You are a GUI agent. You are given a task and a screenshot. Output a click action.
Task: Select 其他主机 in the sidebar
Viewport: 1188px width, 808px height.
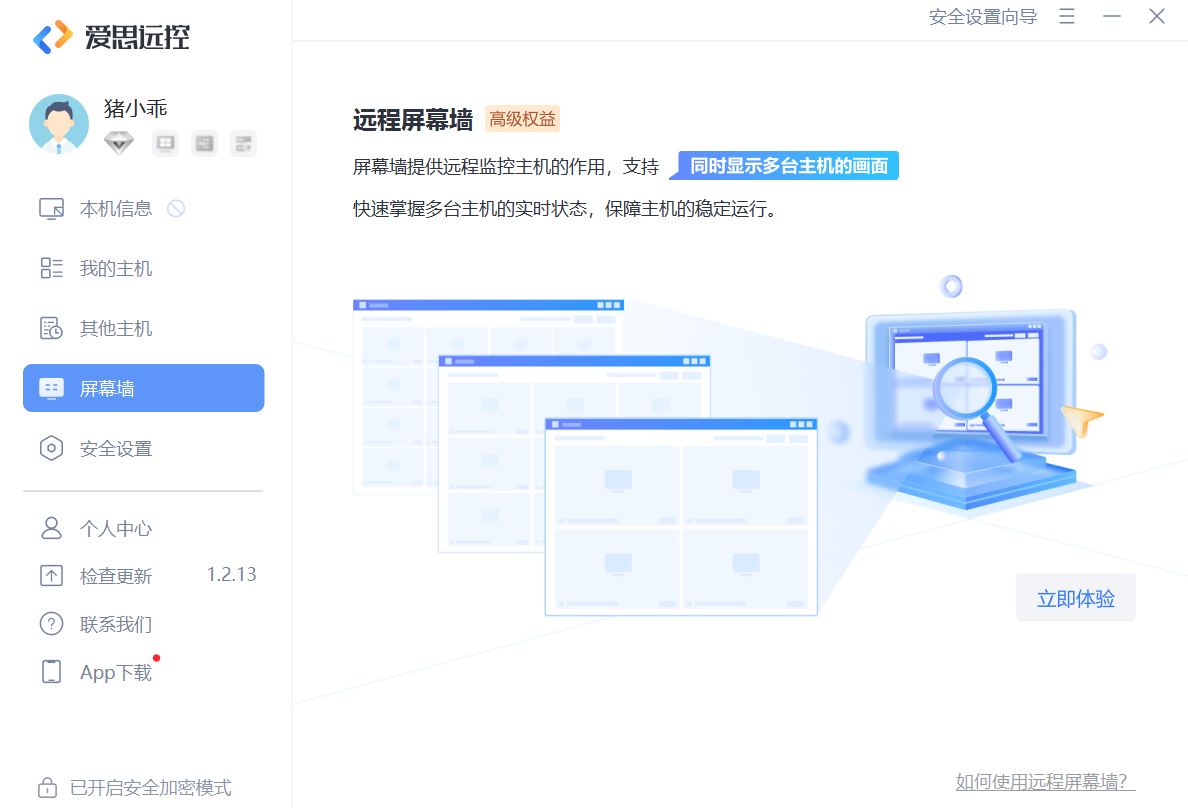115,328
